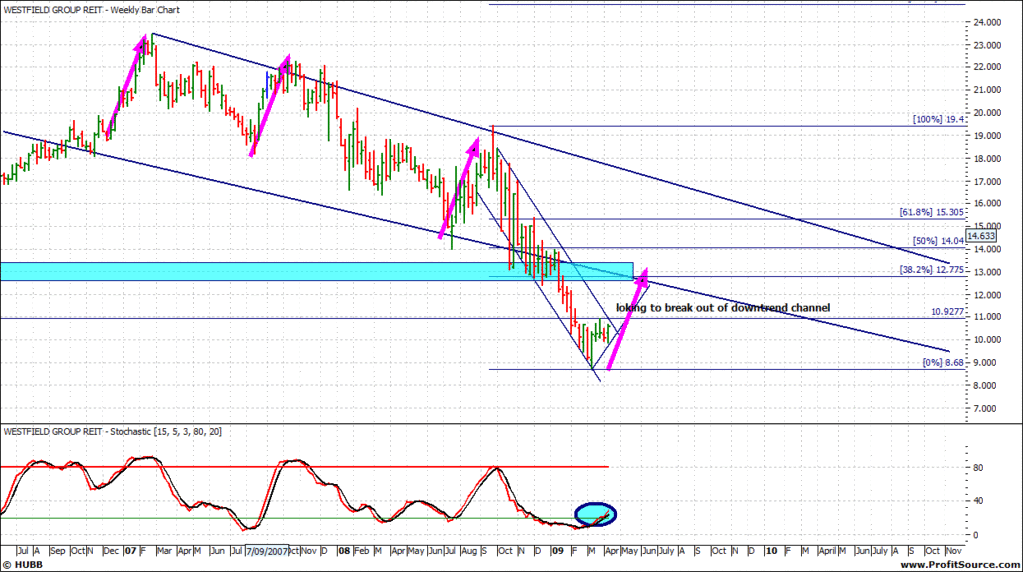Select the '[0%] 8.68' Fibonacci label
The width and height of the screenshot is (1023, 572).
943,362
